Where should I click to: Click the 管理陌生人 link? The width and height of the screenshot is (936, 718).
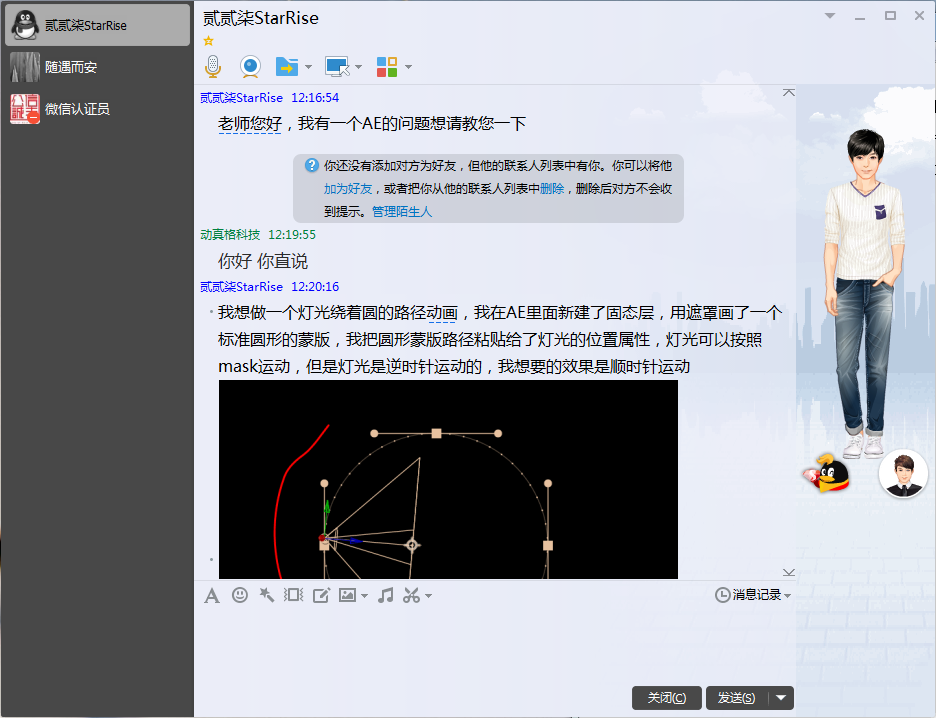(x=402, y=211)
